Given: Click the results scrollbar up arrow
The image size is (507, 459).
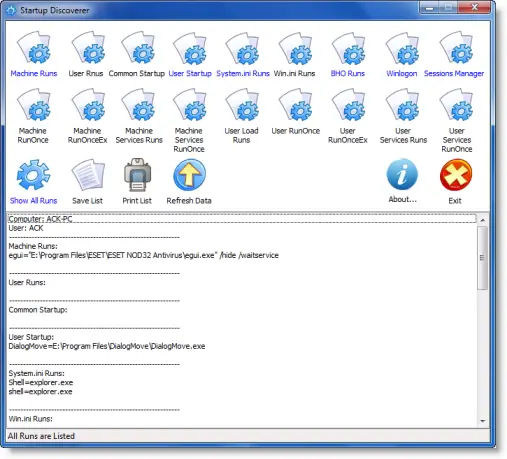Looking at the screenshot, I should coord(482,220).
